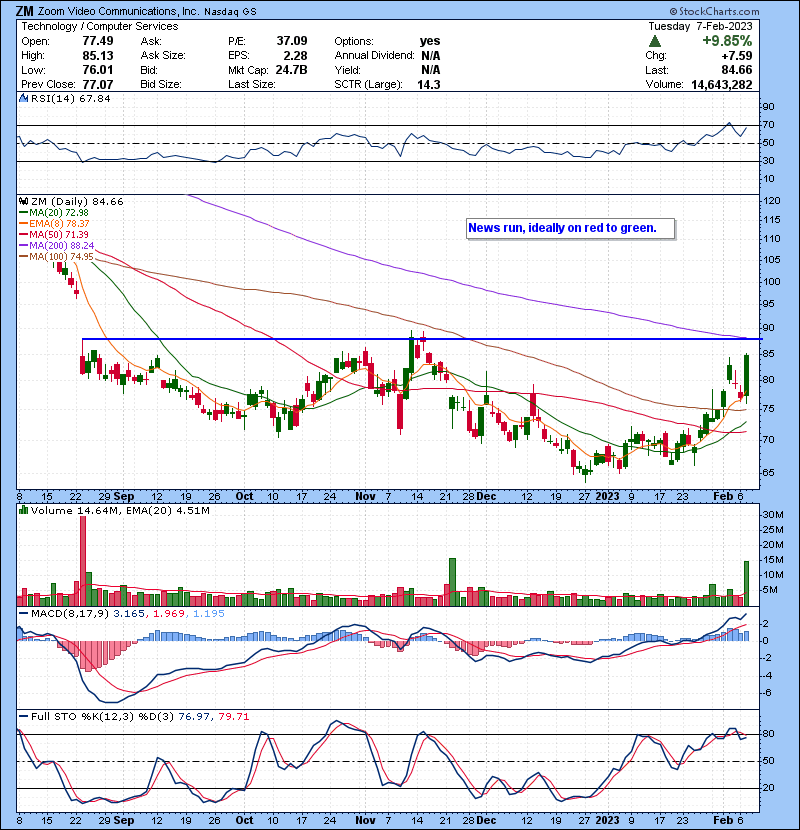Click the stochastic %D value 79.71

click(x=233, y=717)
